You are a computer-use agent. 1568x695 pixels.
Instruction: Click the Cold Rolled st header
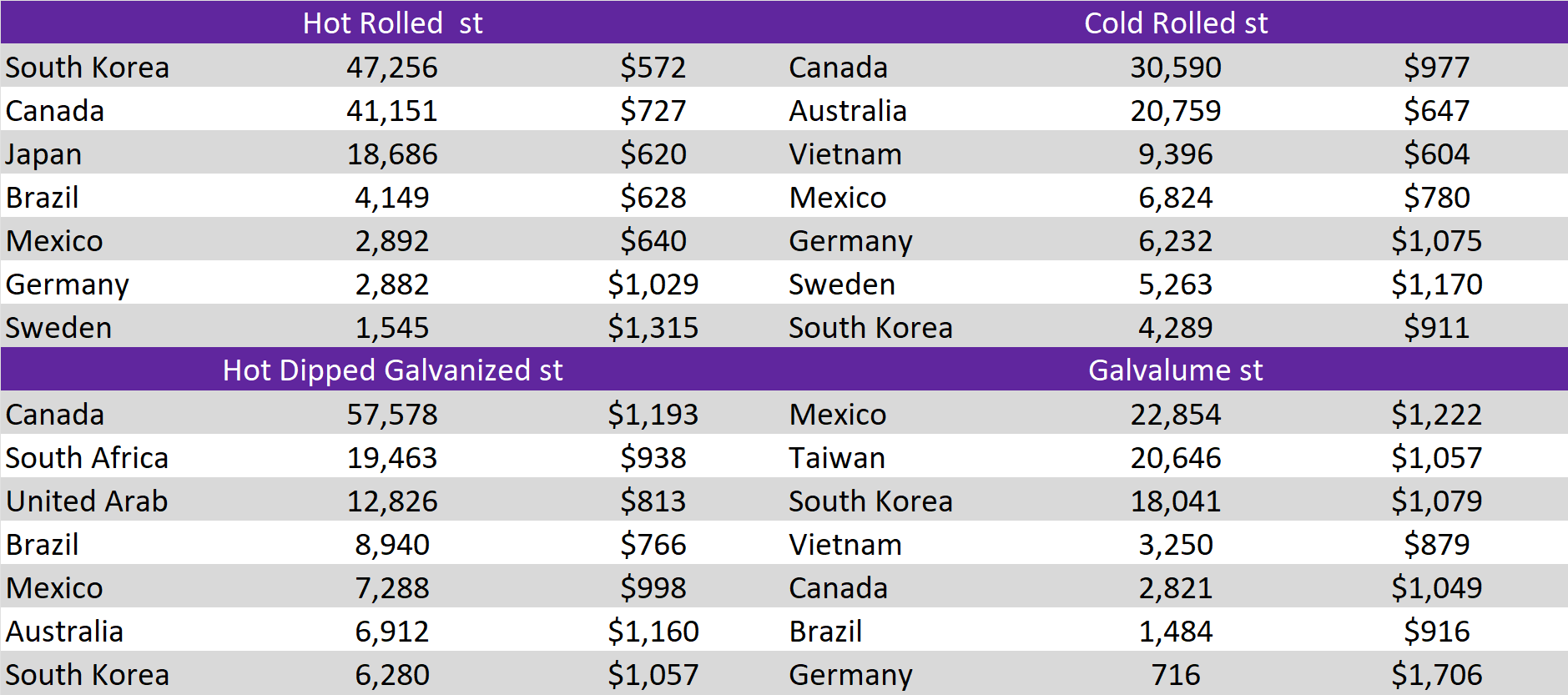tap(1175, 23)
